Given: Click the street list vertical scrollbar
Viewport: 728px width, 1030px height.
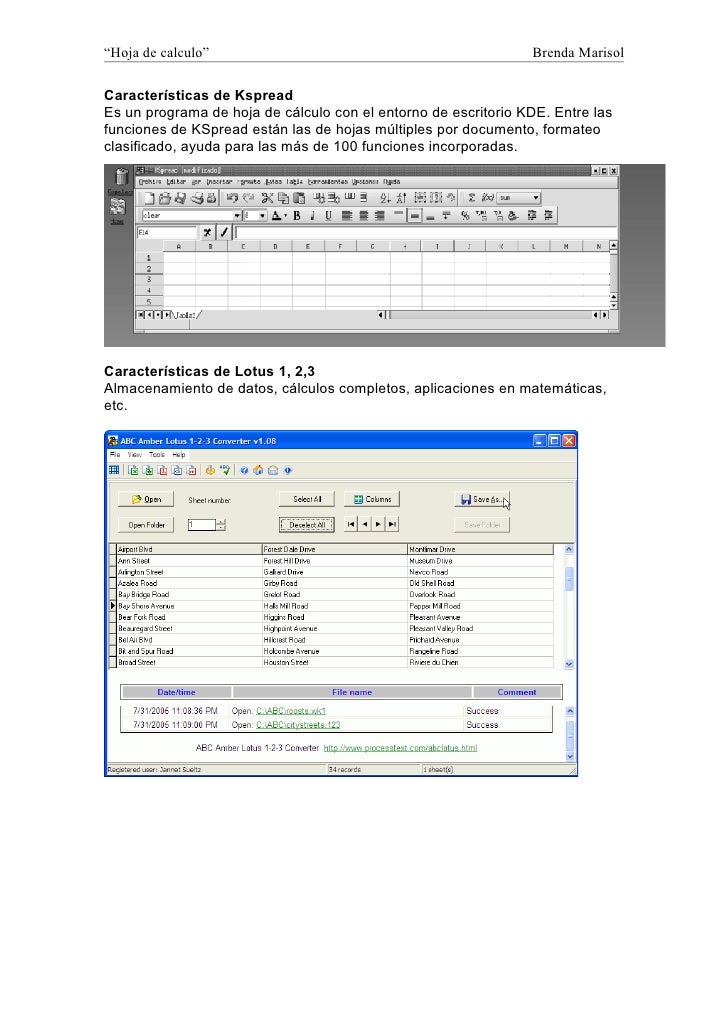Looking at the screenshot, I should (569, 606).
